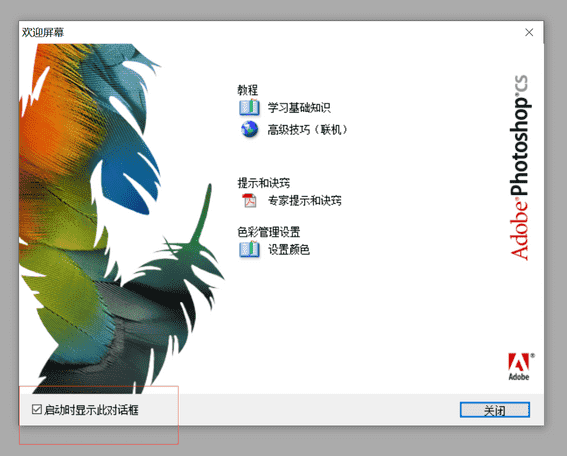This screenshot has width=567, height=456.
Task: Open the 设置颜色 link
Action: (289, 250)
